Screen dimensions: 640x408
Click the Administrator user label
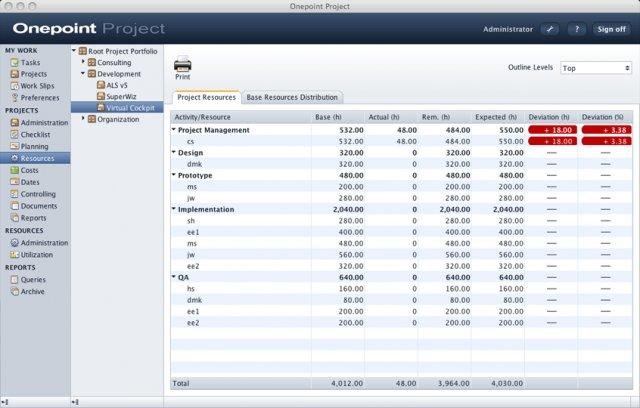coord(508,29)
